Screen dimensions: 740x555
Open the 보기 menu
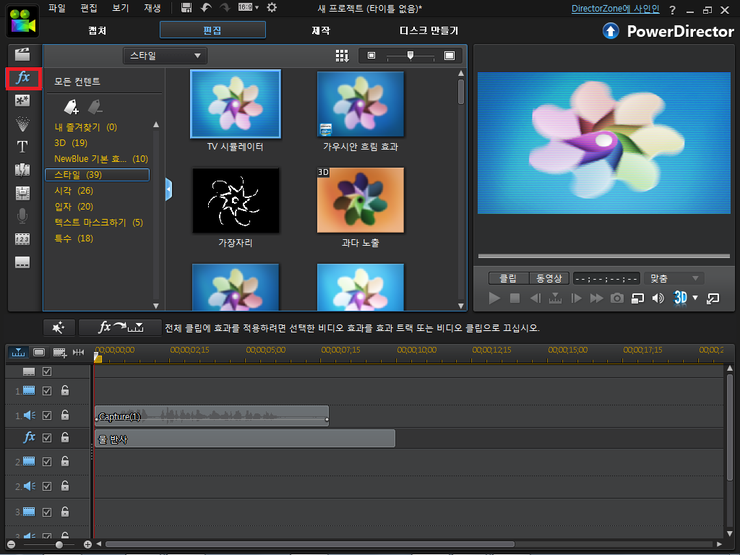[x=120, y=8]
